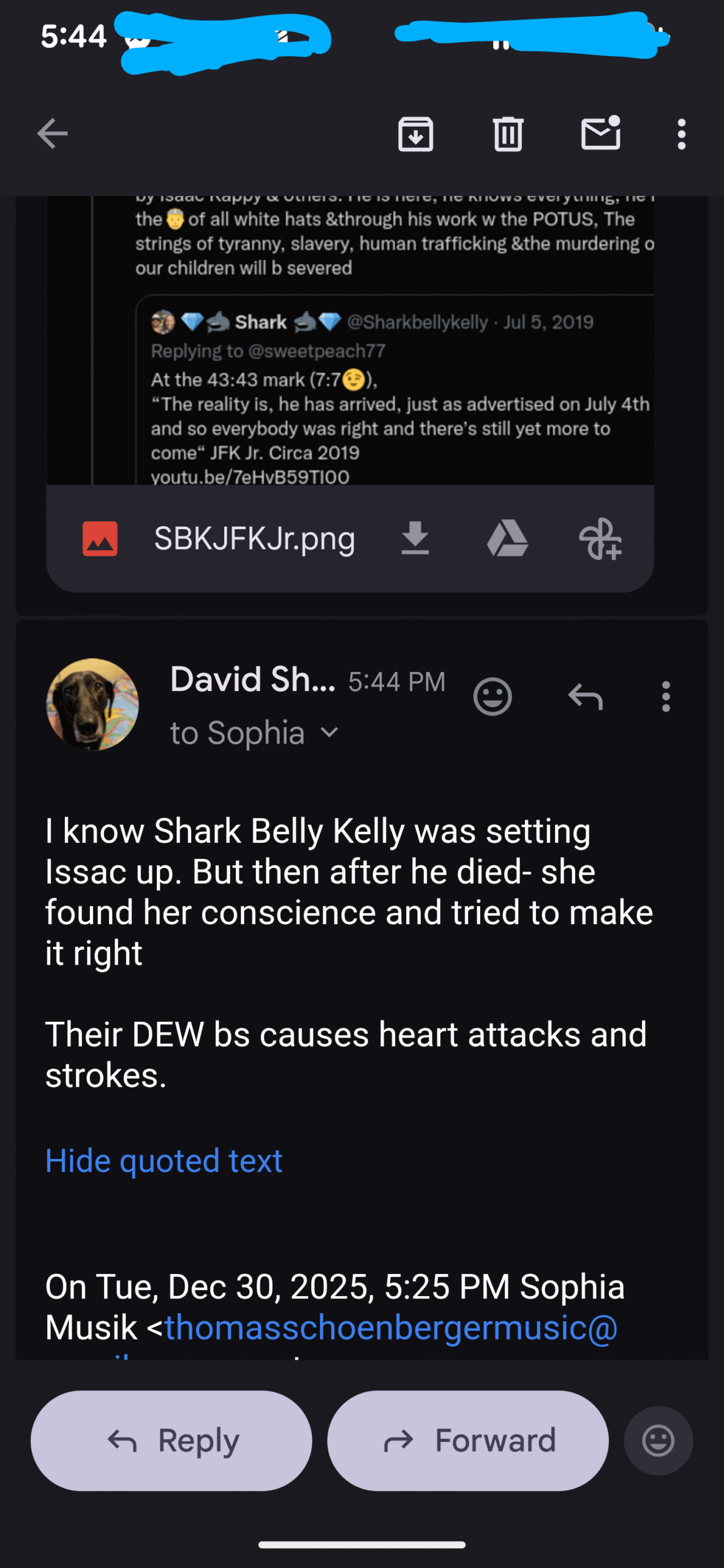Open David's dog profile picture
The image size is (724, 1568).
click(x=92, y=704)
